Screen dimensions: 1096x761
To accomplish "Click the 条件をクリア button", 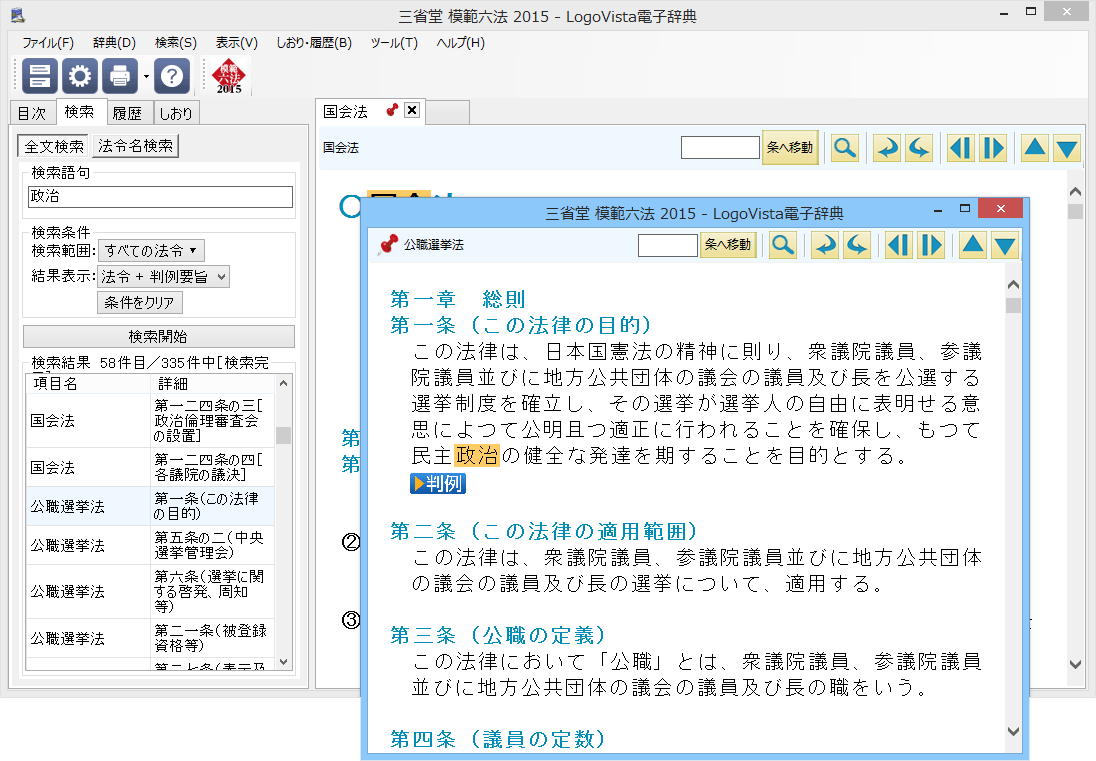I will [140, 302].
